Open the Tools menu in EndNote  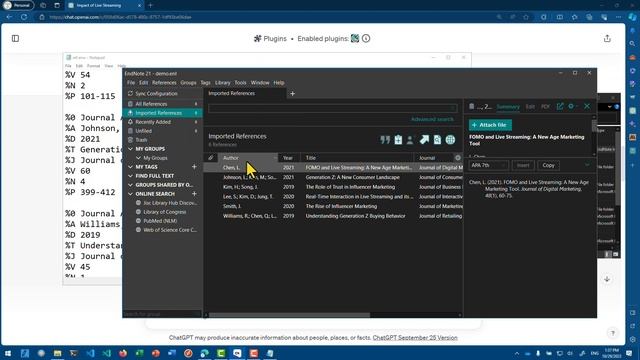[240, 82]
